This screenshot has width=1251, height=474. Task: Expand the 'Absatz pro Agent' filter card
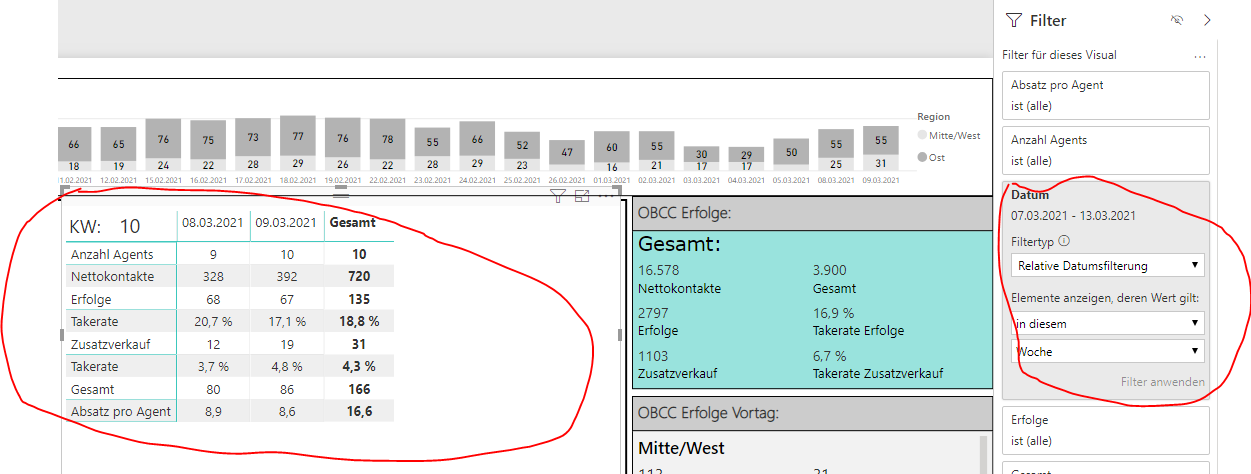(x=1105, y=95)
